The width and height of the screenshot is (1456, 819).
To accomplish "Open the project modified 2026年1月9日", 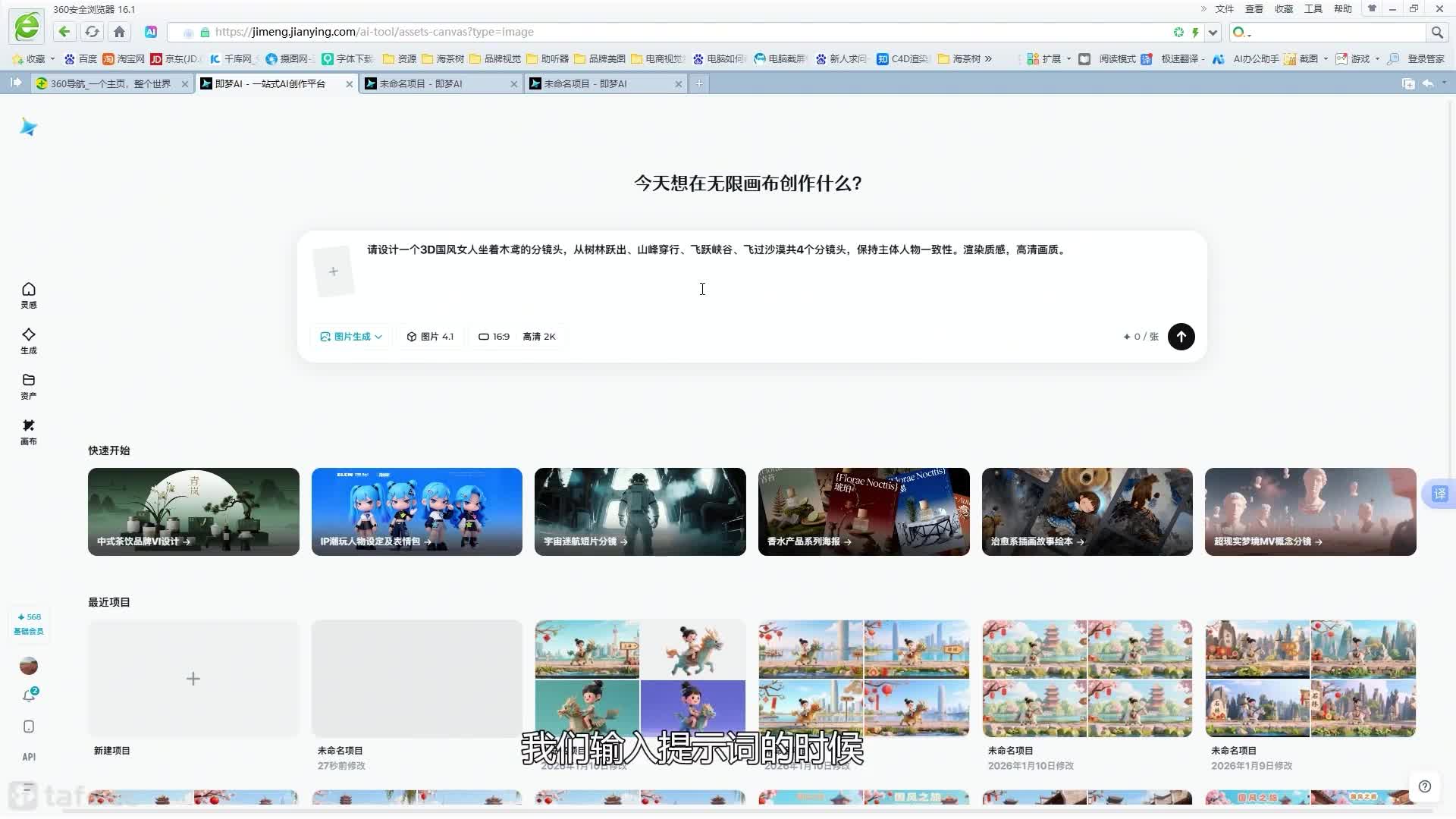I will pos(1310,679).
